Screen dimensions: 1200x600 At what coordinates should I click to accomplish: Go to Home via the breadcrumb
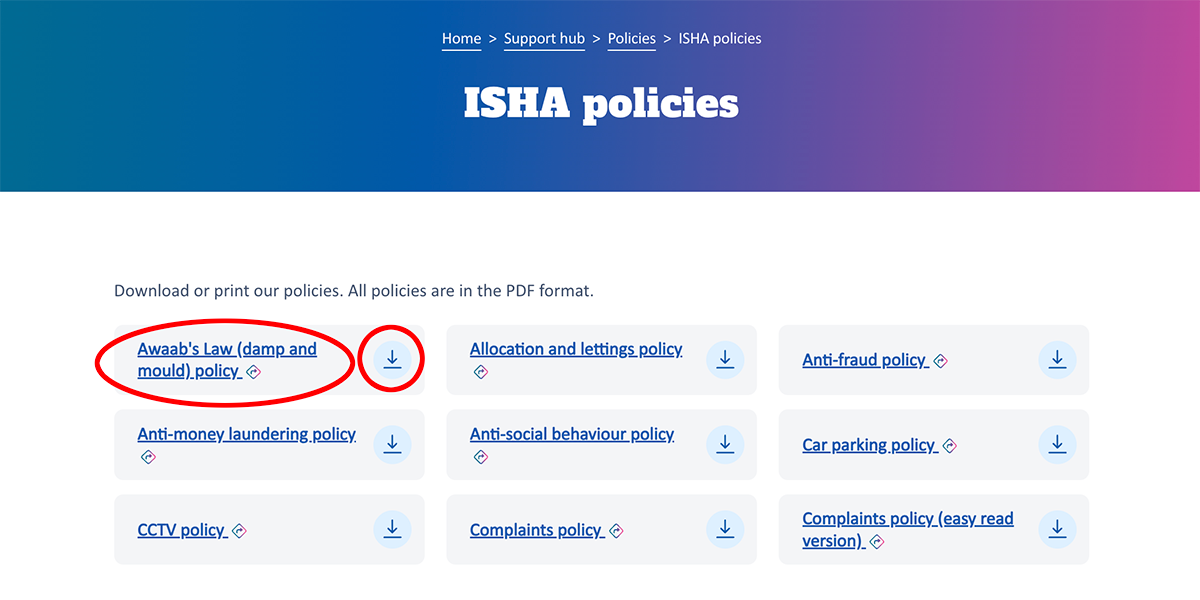tap(461, 38)
